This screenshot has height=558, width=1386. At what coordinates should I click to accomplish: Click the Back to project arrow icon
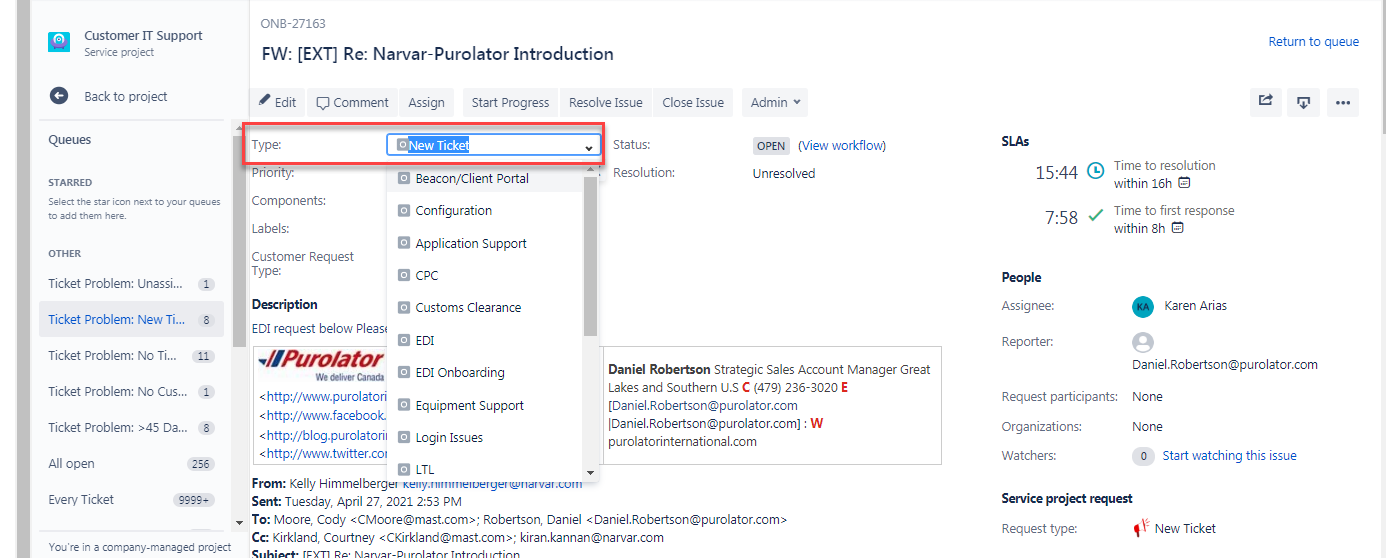(59, 96)
